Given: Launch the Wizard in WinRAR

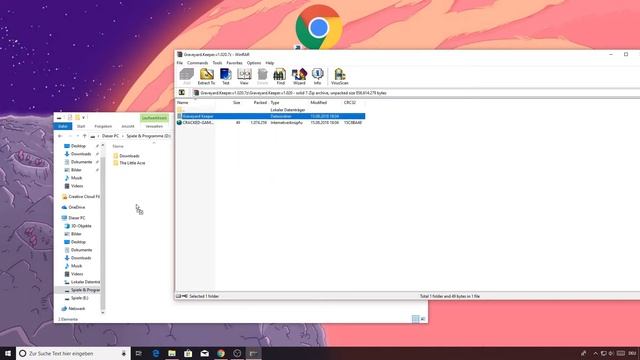Looking at the screenshot, I should coord(299,76).
